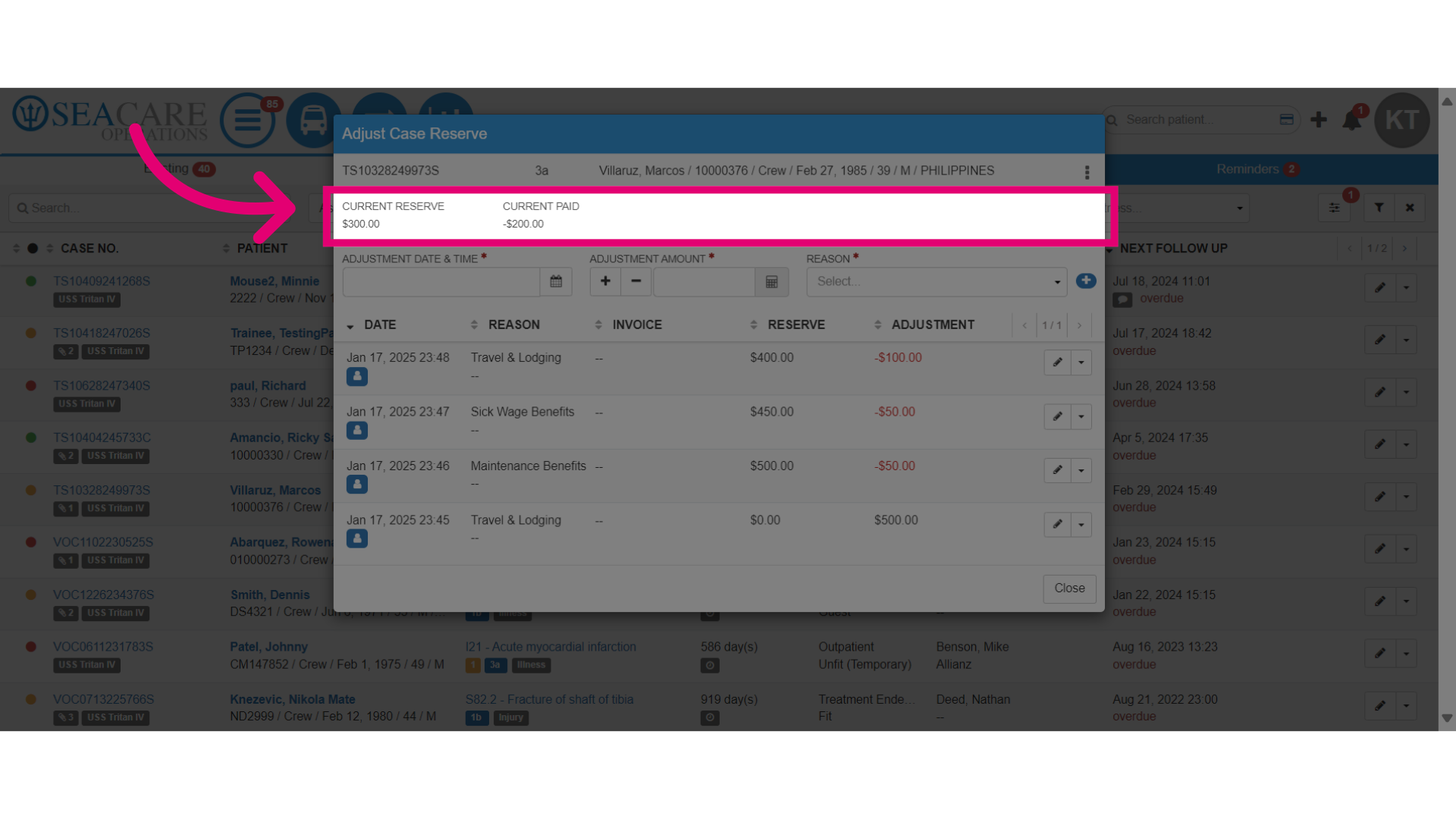The height and width of the screenshot is (819, 1456).
Task: Open the KT user avatar menu
Action: (1401, 120)
